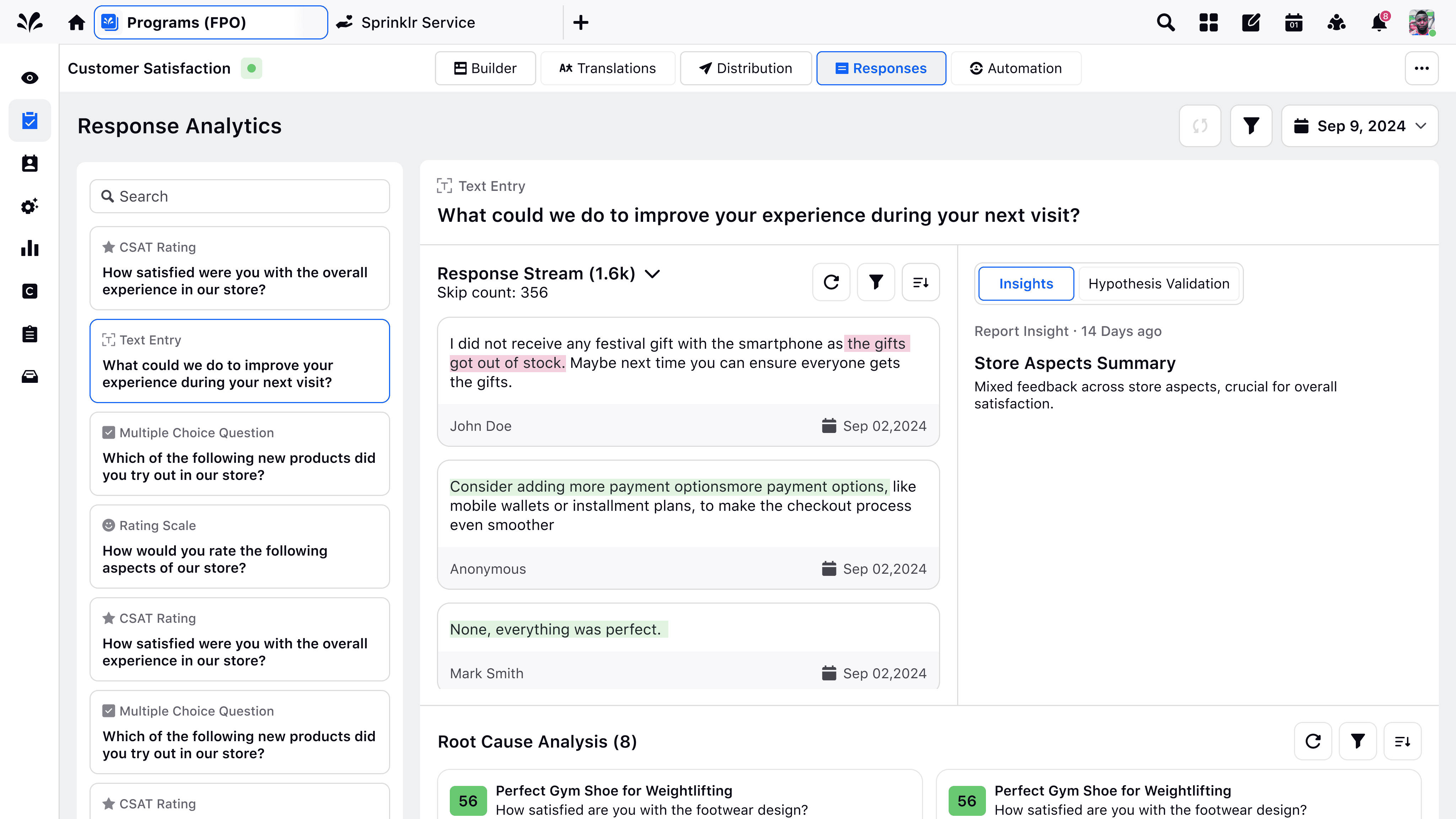Open the Sep 9, 2024 date picker
Image resolution: width=1456 pixels, height=819 pixels.
(1359, 125)
